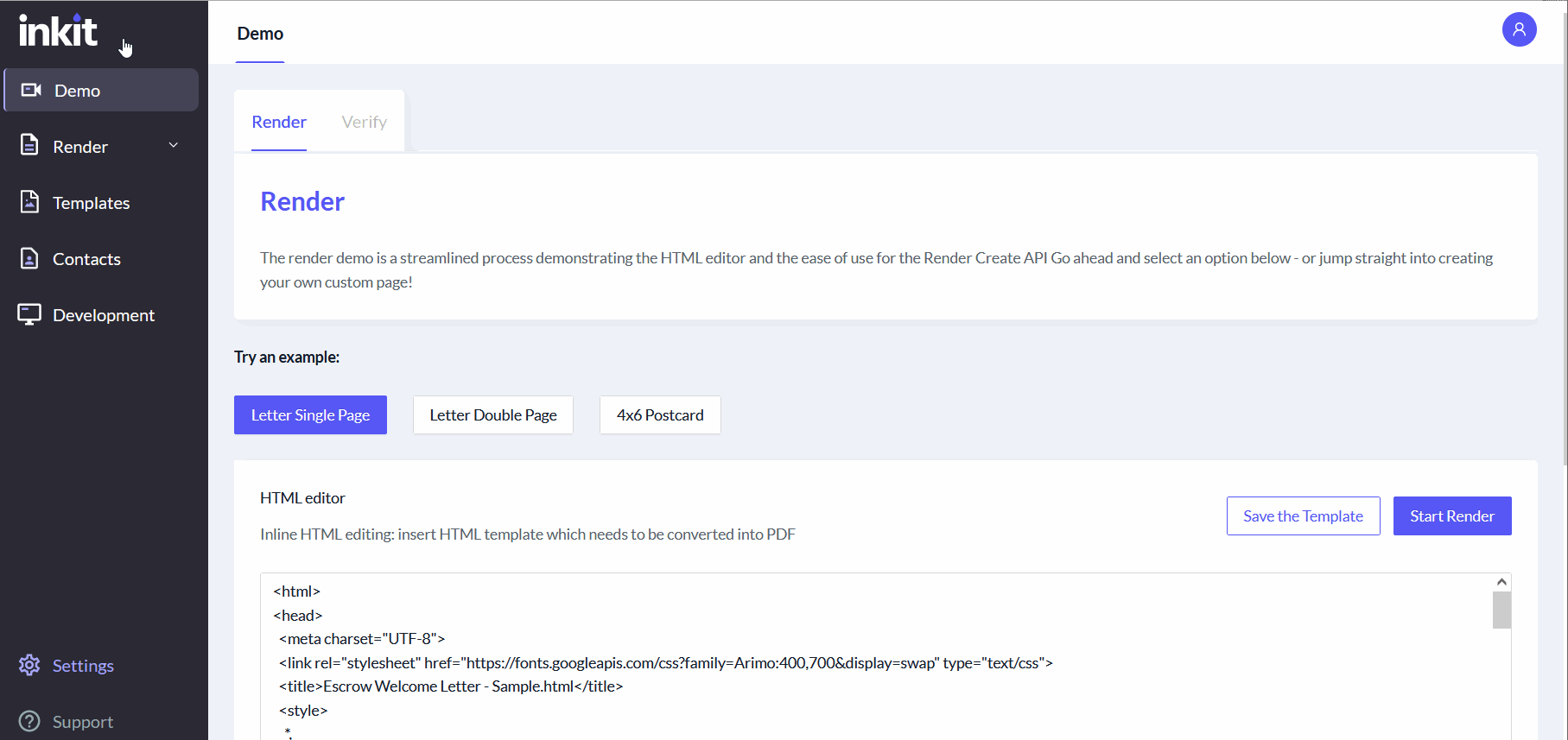Click the large Render heading

point(302,201)
